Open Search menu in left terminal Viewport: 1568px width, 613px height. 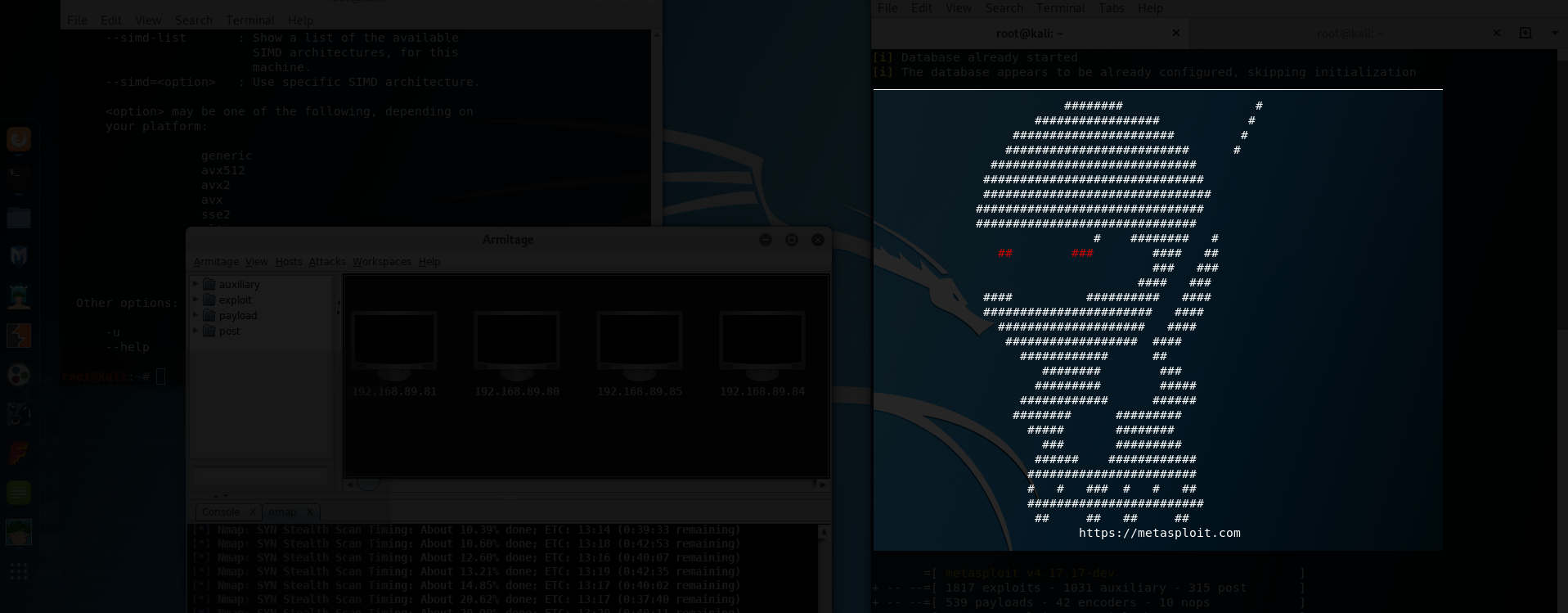(x=194, y=20)
